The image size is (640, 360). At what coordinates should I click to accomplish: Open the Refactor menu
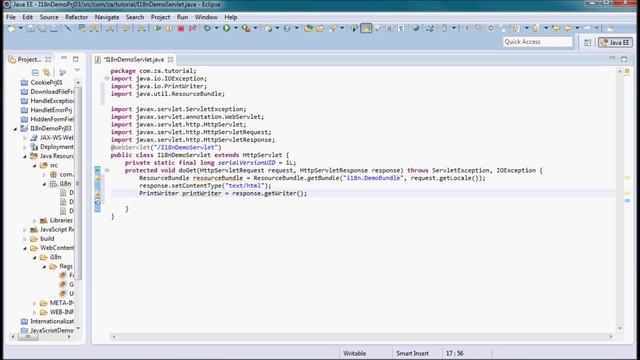(x=76, y=17)
